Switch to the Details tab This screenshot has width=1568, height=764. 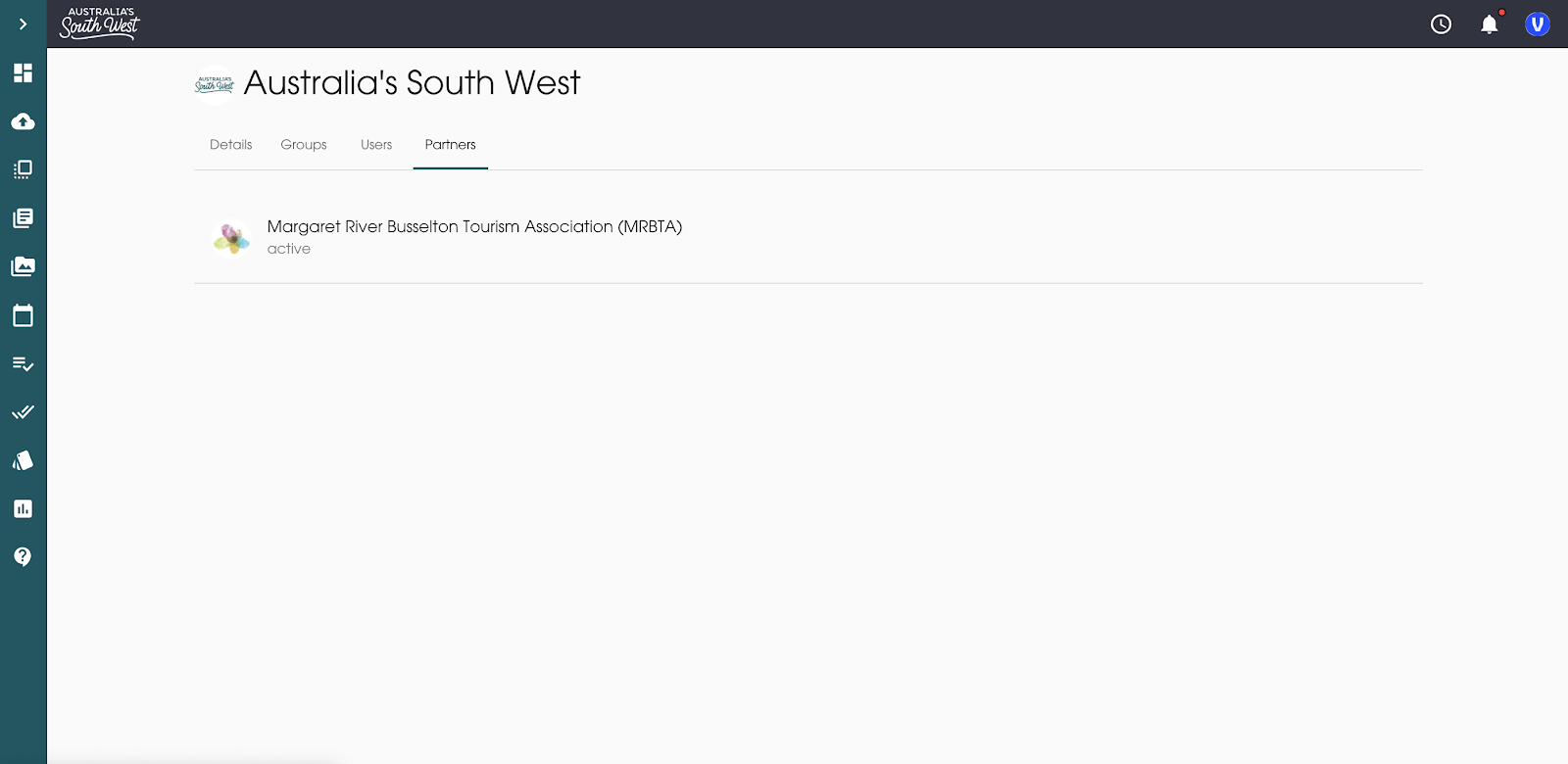pyautogui.click(x=231, y=145)
